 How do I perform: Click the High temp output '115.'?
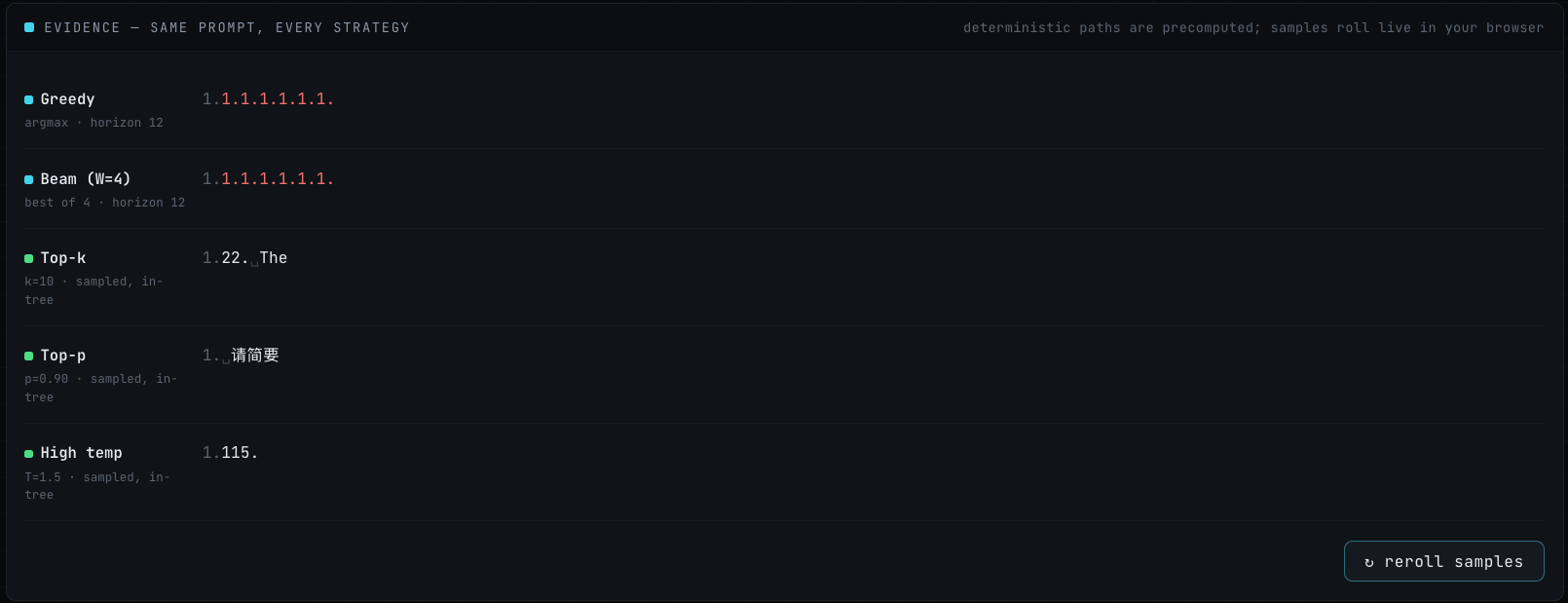(240, 453)
